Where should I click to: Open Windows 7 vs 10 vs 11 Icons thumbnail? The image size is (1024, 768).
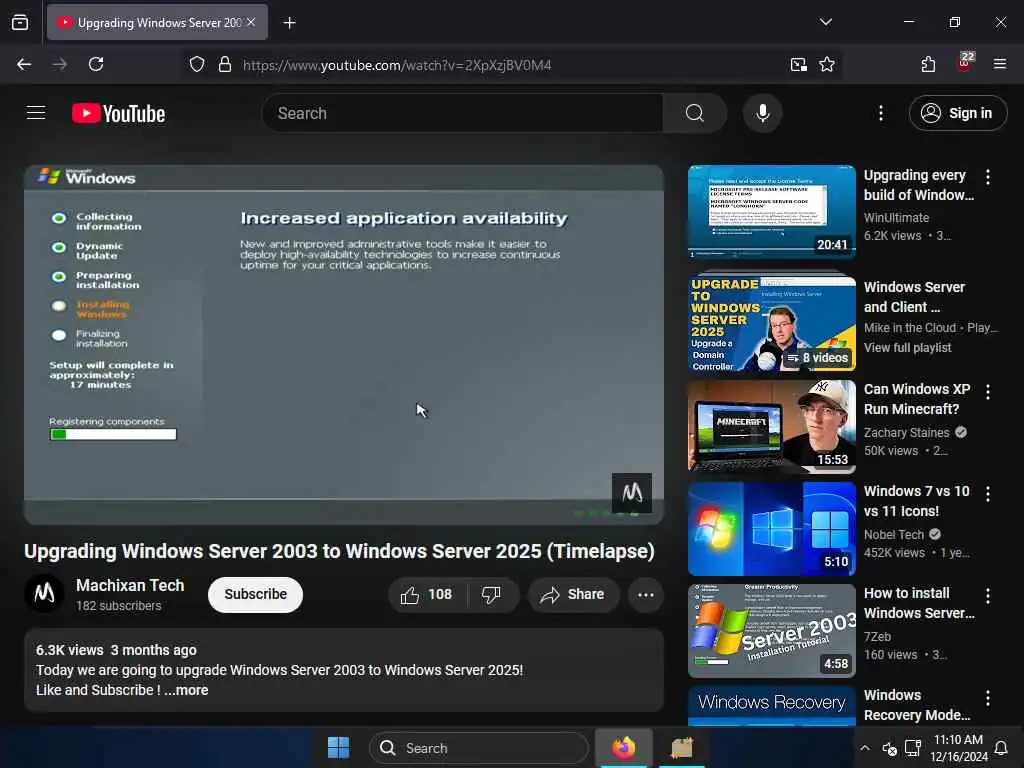pos(771,528)
